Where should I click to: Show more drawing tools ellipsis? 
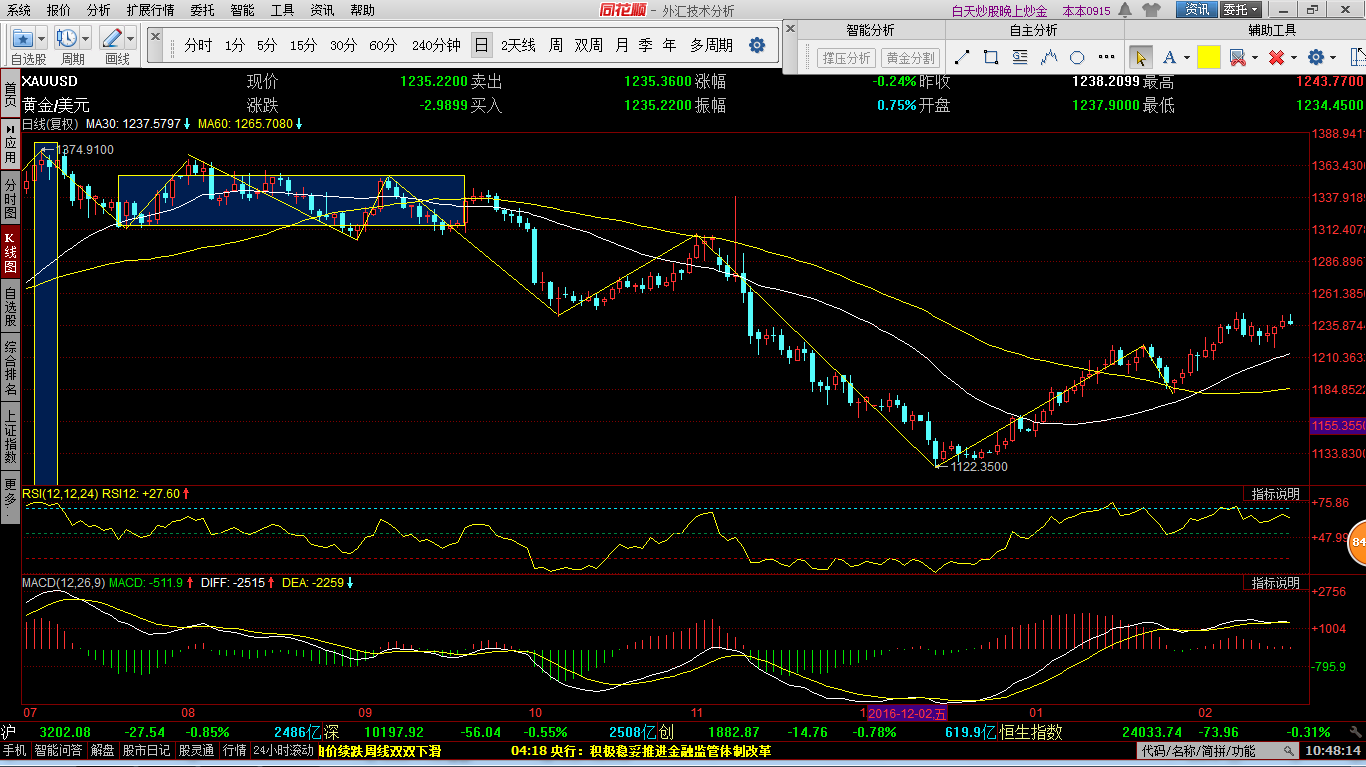pos(1105,57)
